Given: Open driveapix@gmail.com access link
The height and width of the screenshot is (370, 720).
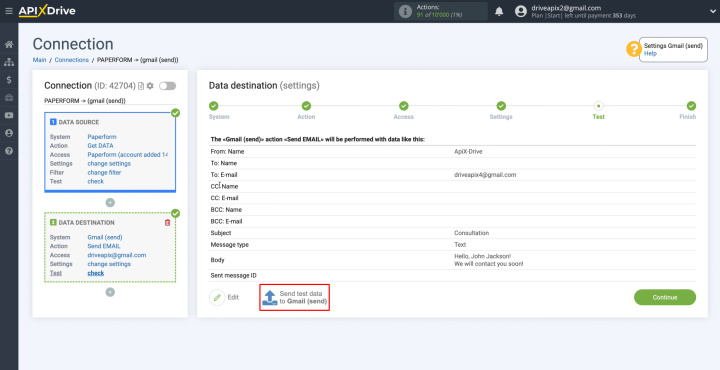Looking at the screenshot, I should tap(117, 255).
